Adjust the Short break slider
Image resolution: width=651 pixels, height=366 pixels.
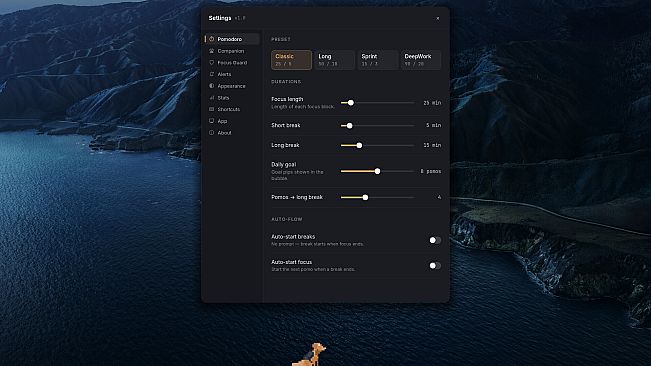click(377, 125)
